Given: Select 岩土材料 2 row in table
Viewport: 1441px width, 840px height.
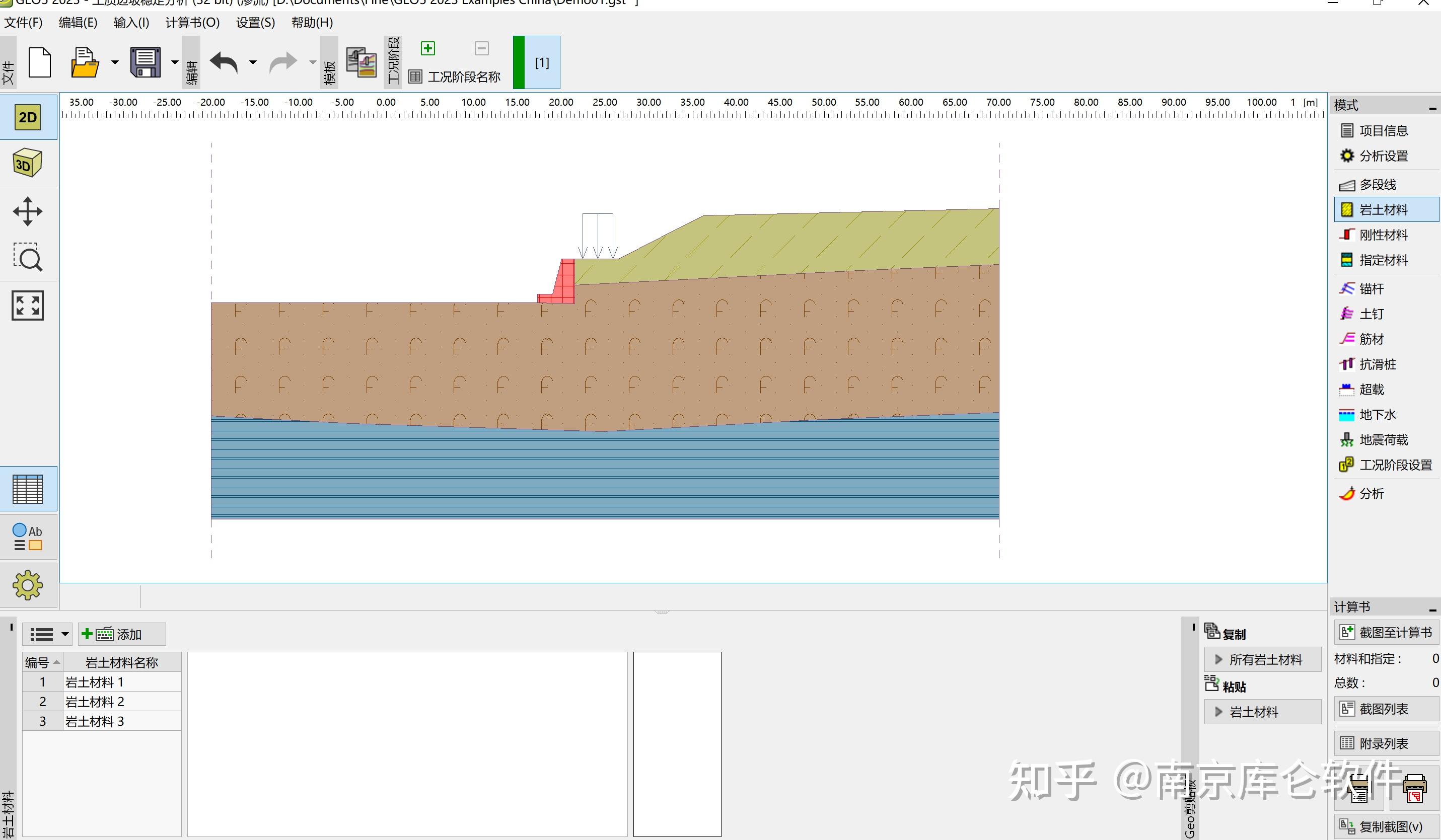Looking at the screenshot, I should tap(95, 702).
